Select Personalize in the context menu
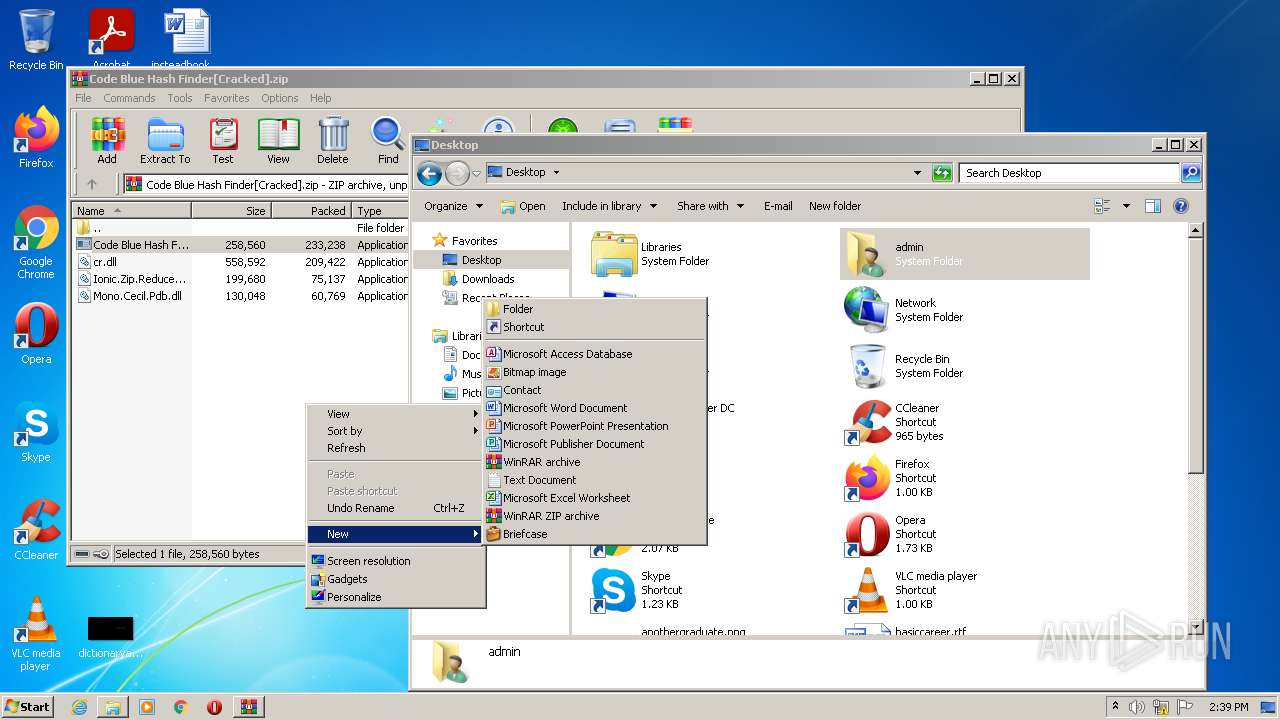The height and width of the screenshot is (720, 1280). (x=395, y=597)
